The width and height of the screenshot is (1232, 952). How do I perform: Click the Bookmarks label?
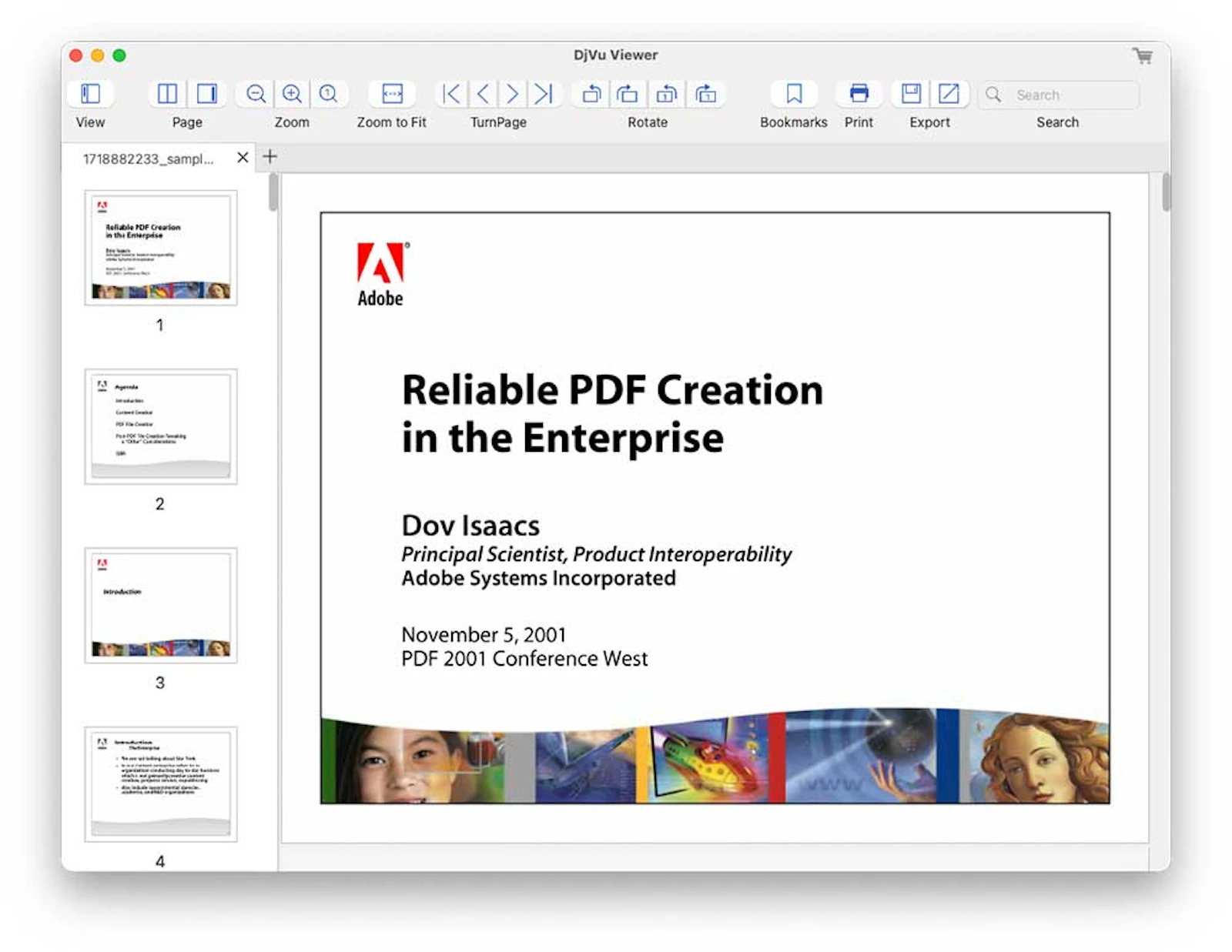[x=794, y=122]
